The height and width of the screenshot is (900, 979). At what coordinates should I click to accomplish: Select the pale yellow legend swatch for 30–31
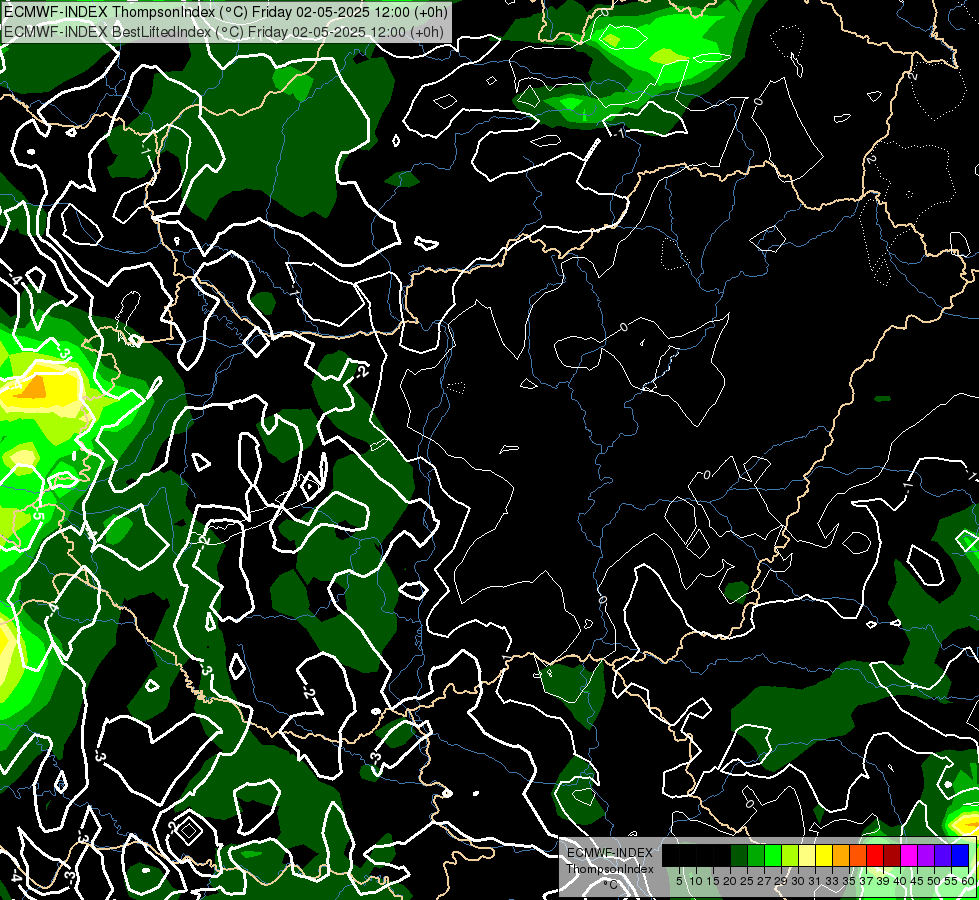coord(807,855)
